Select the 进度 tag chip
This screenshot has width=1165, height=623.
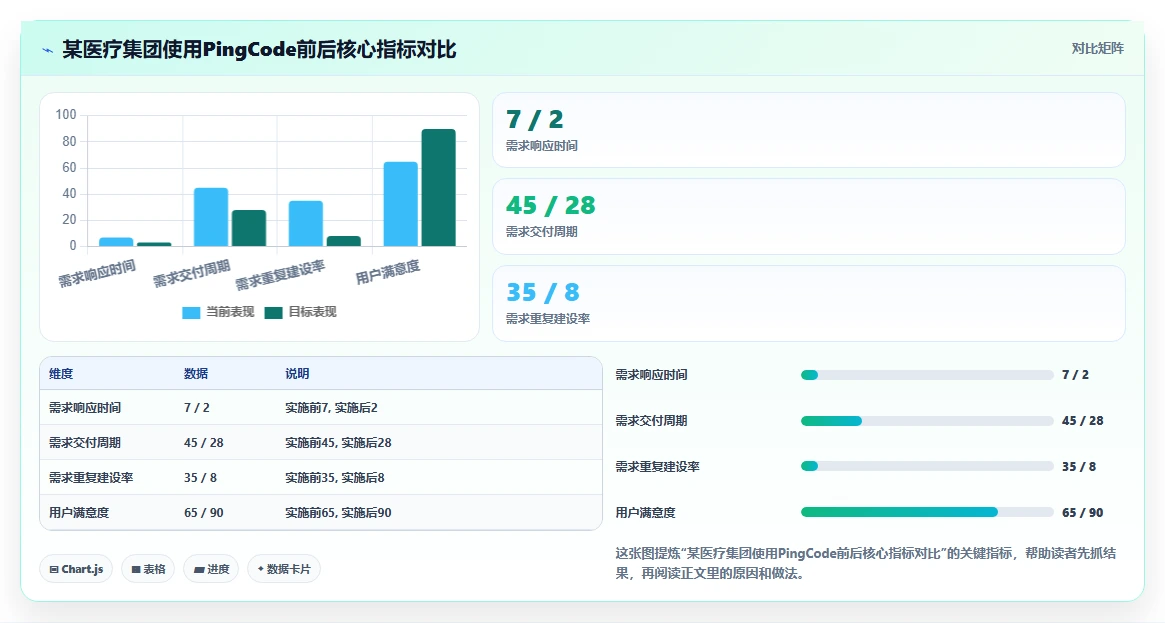211,569
